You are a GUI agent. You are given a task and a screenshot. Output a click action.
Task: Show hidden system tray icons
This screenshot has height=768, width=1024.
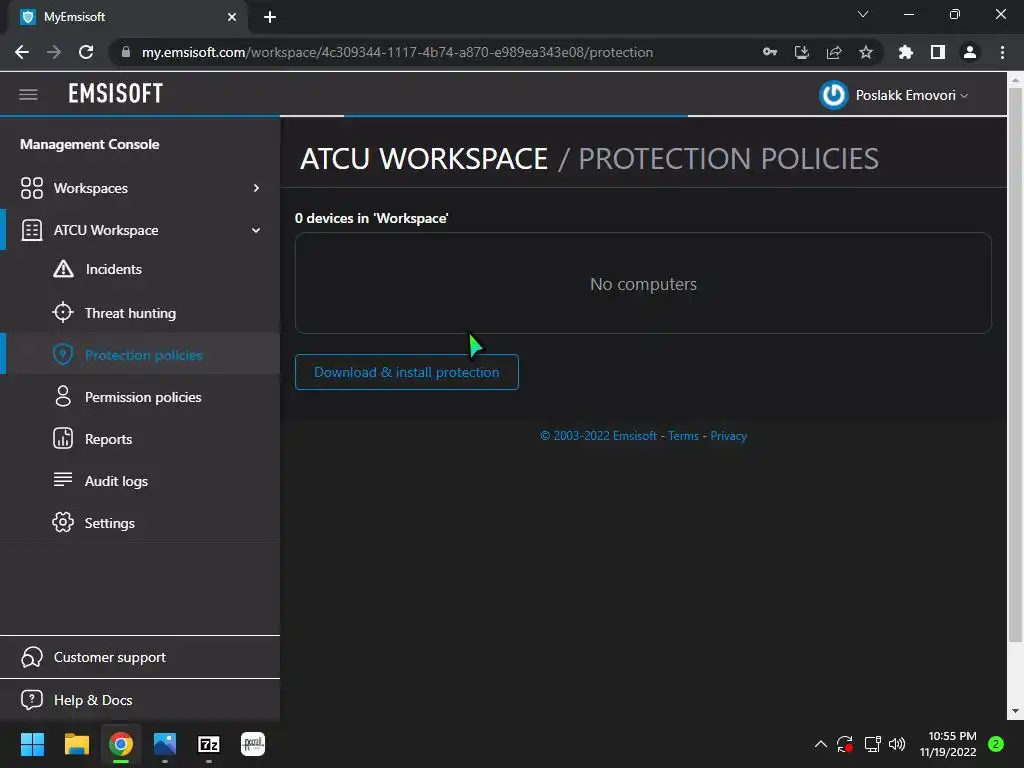[x=821, y=744]
